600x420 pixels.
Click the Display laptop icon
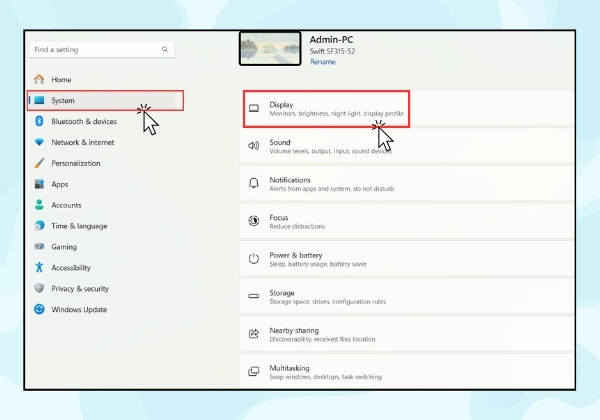pyautogui.click(x=254, y=108)
